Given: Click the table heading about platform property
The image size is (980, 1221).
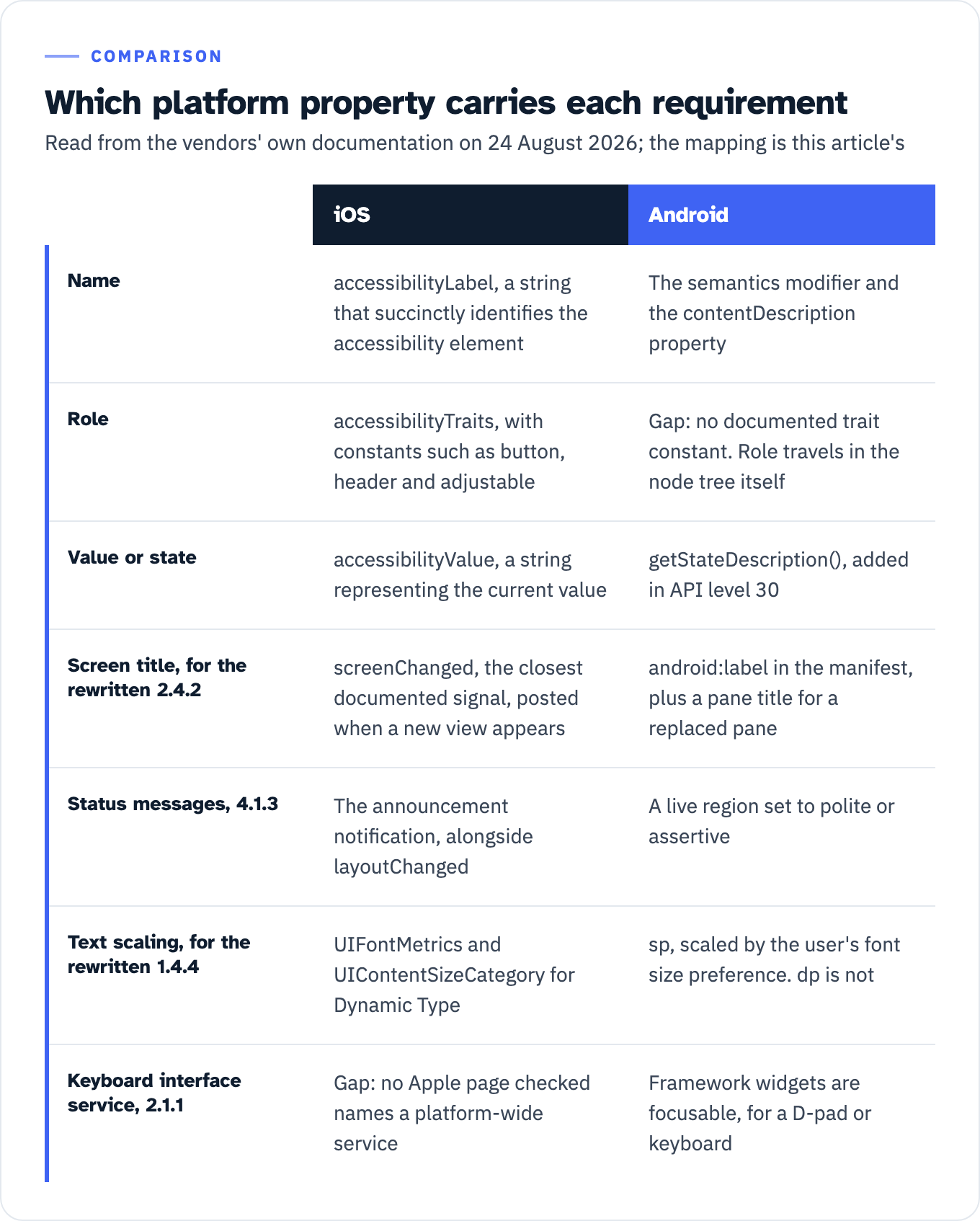Looking at the screenshot, I should point(446,102).
